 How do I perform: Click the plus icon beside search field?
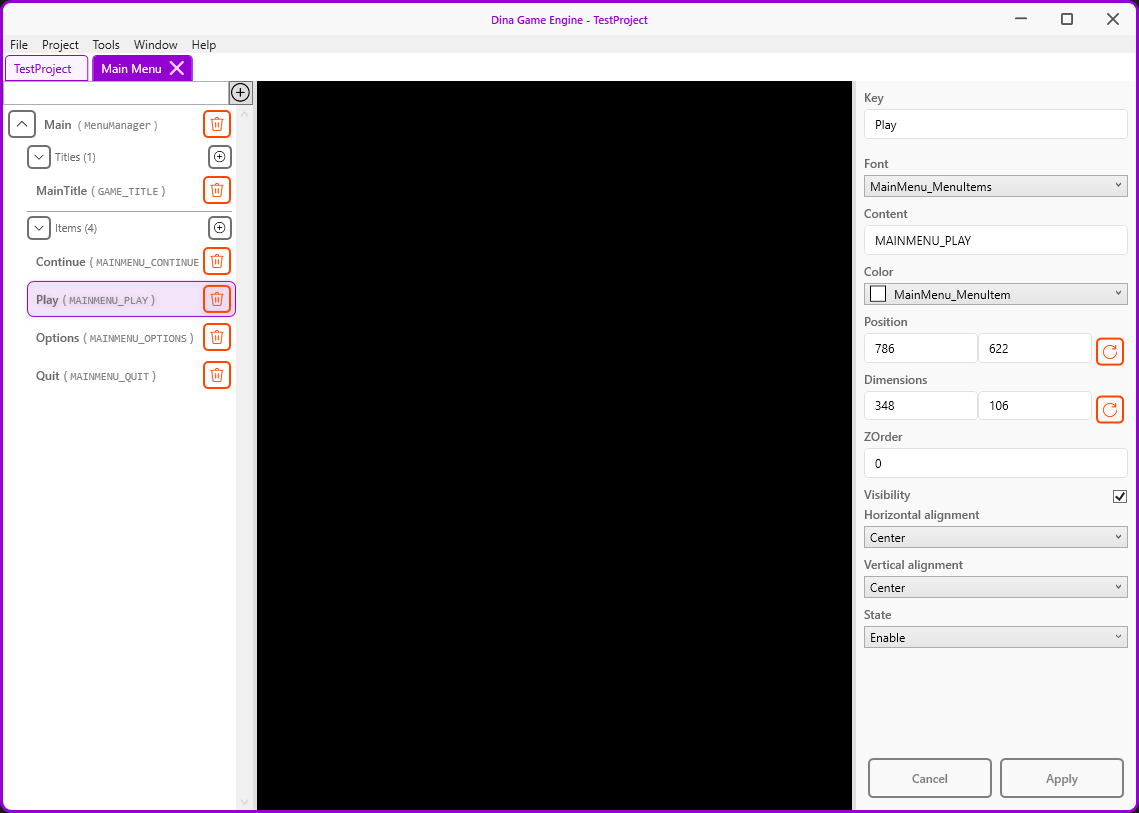click(x=240, y=92)
